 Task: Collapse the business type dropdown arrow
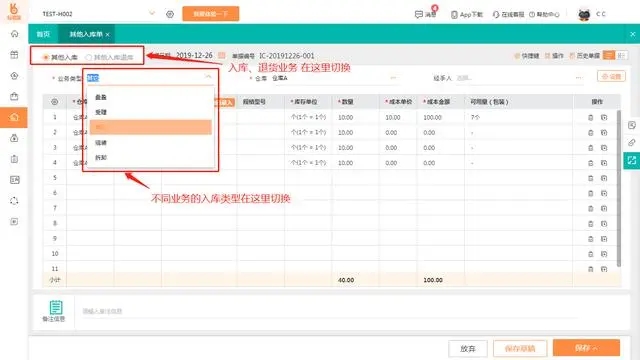(208, 77)
